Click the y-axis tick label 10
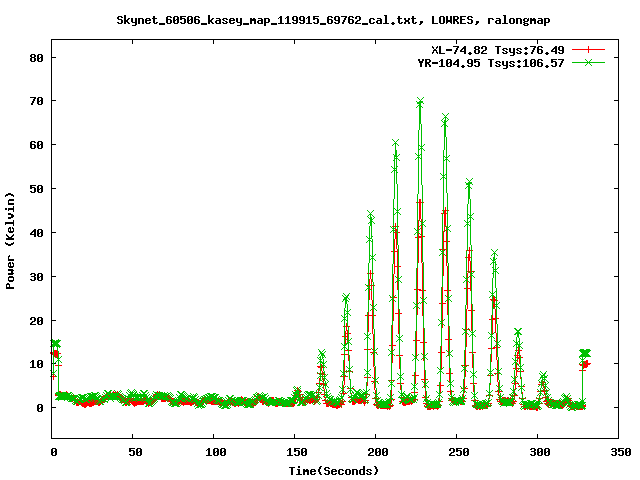This screenshot has width=640, height=480. [x=37, y=364]
